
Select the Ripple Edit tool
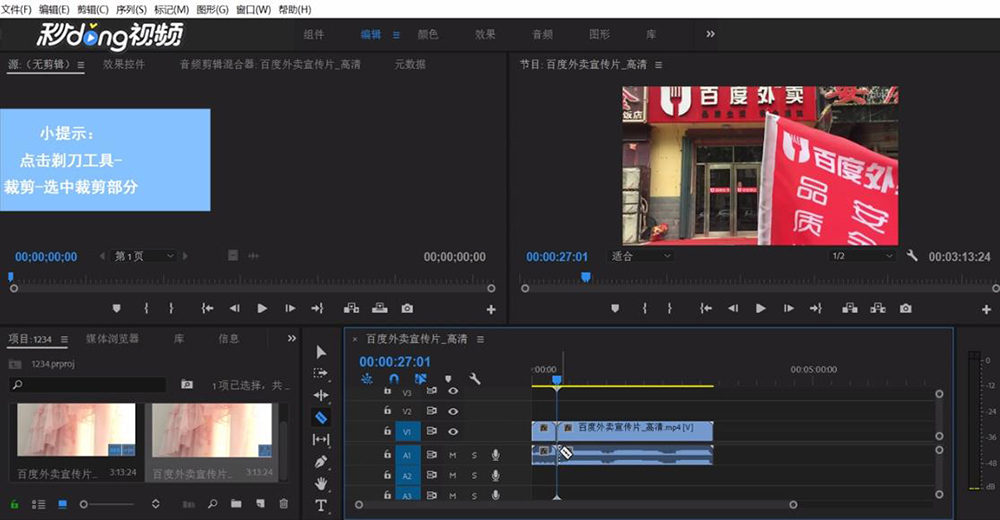point(321,396)
